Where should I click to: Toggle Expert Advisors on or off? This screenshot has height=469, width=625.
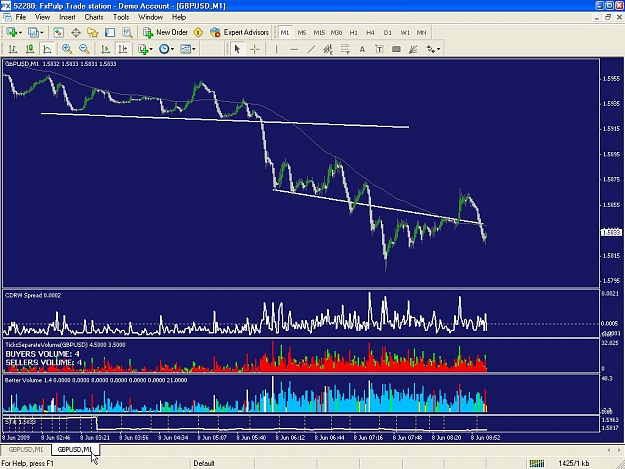coord(240,33)
